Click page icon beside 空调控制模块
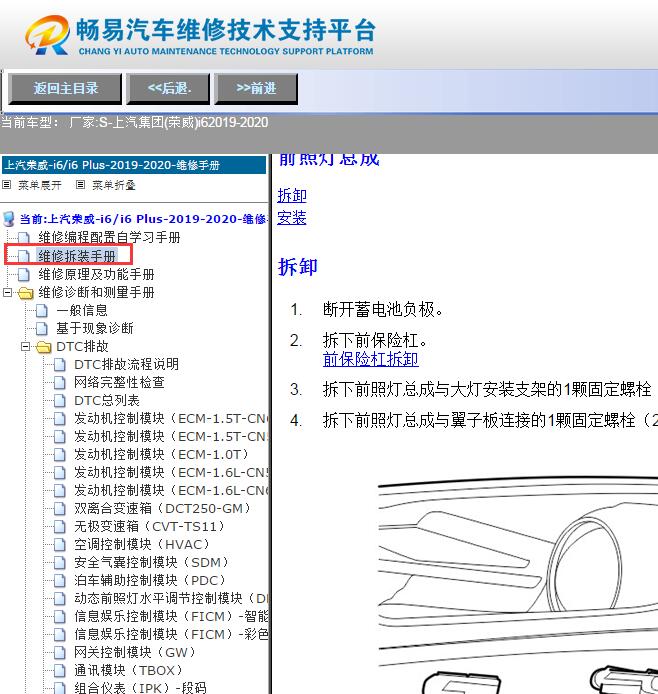The height and width of the screenshot is (694, 658). [60, 545]
